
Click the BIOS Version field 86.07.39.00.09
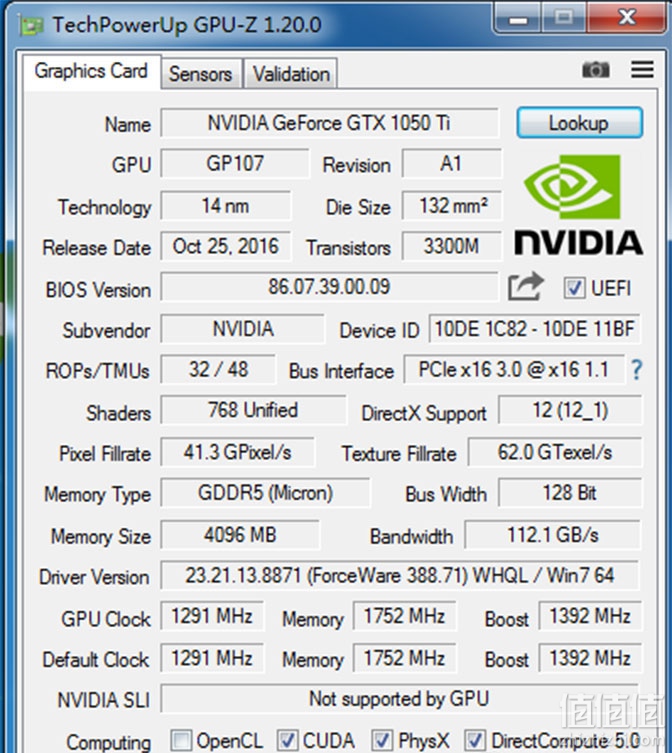point(329,287)
